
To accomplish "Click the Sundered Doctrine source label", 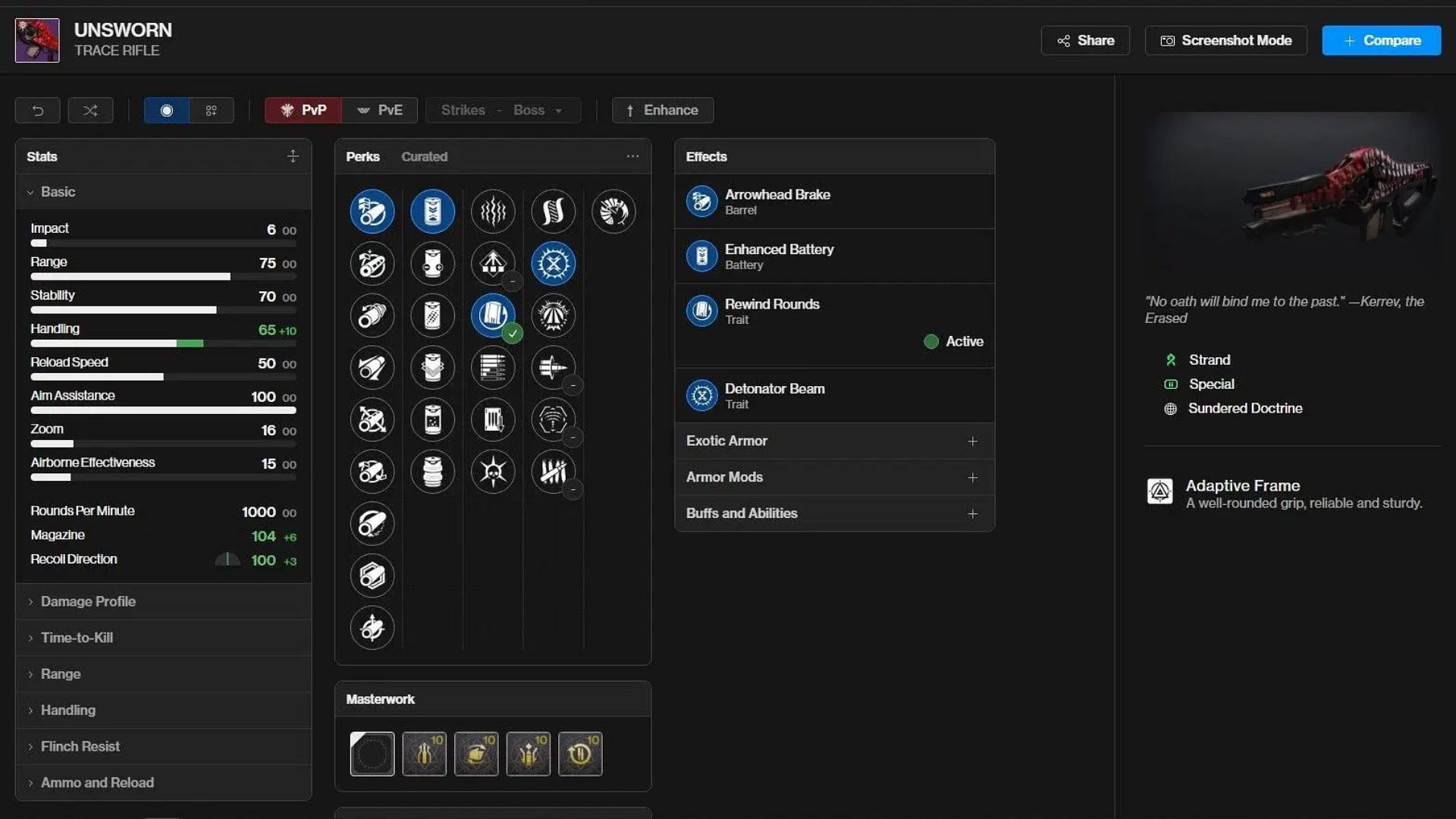I will point(1245,409).
